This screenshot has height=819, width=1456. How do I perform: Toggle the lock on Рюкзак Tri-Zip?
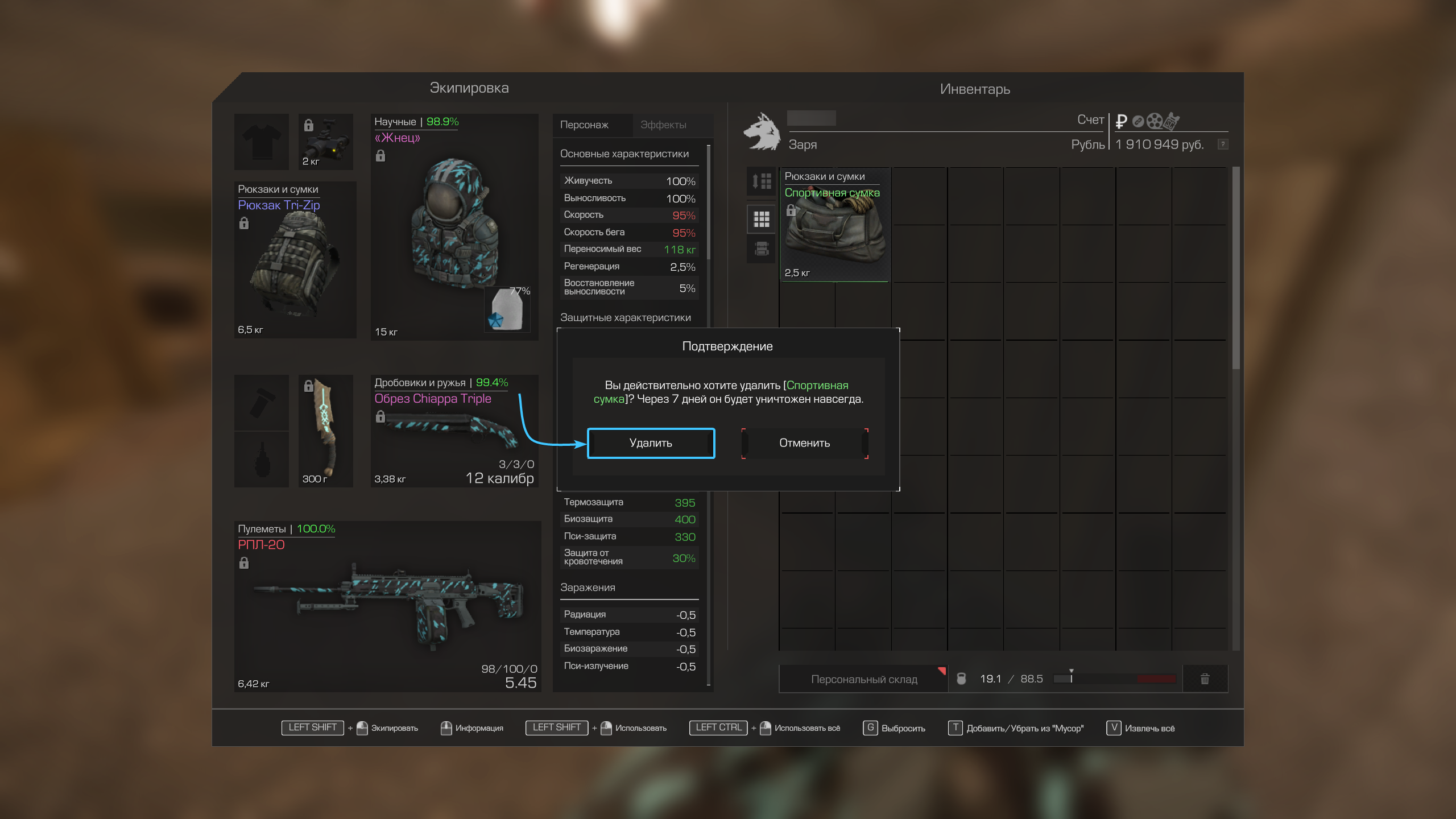244,224
